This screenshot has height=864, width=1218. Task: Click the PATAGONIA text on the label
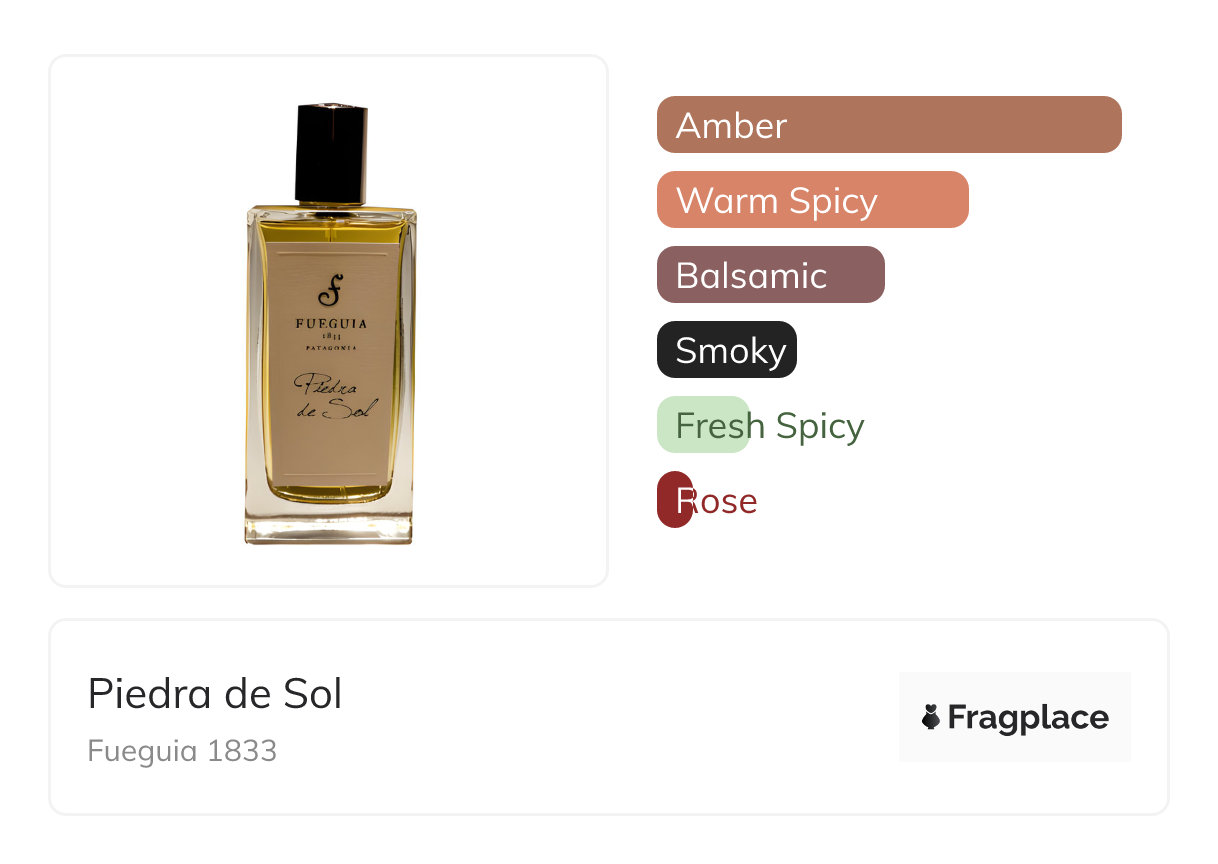pos(330,348)
